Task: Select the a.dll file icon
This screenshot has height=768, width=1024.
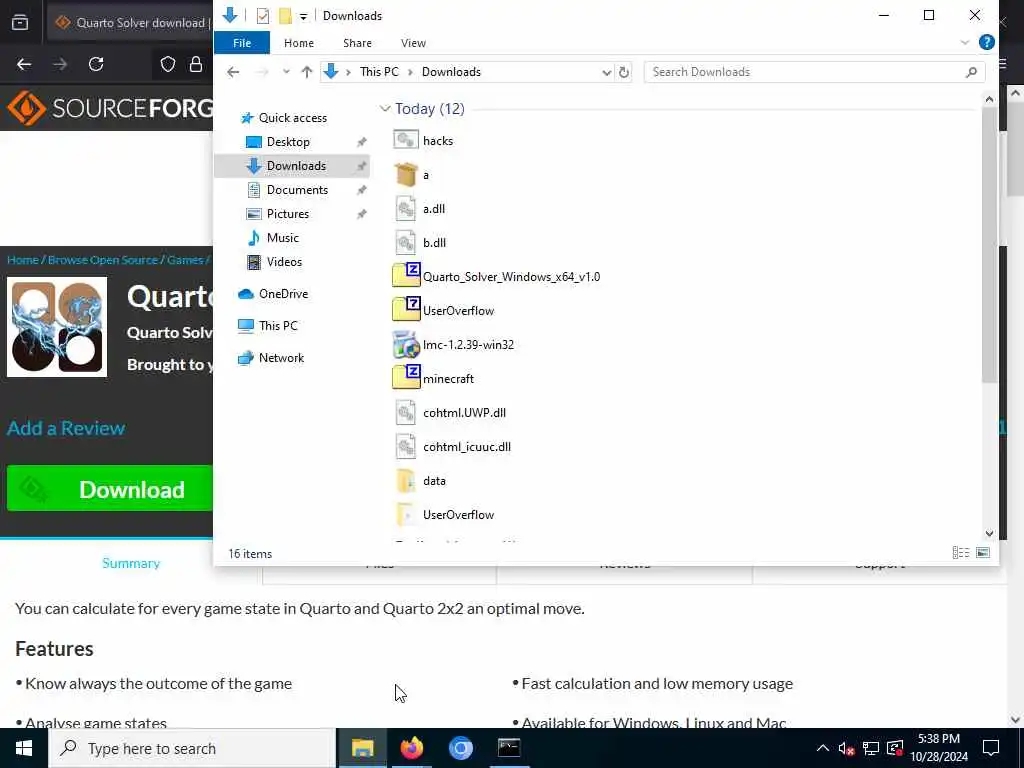Action: (406, 209)
